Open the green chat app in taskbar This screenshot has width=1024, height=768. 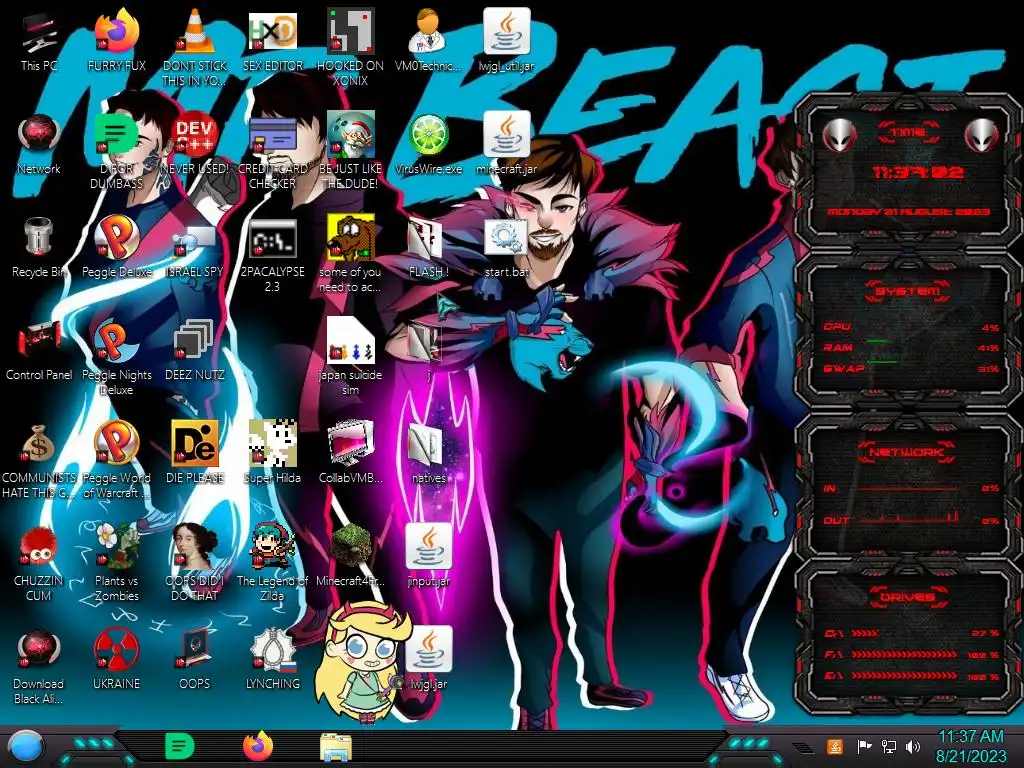180,746
